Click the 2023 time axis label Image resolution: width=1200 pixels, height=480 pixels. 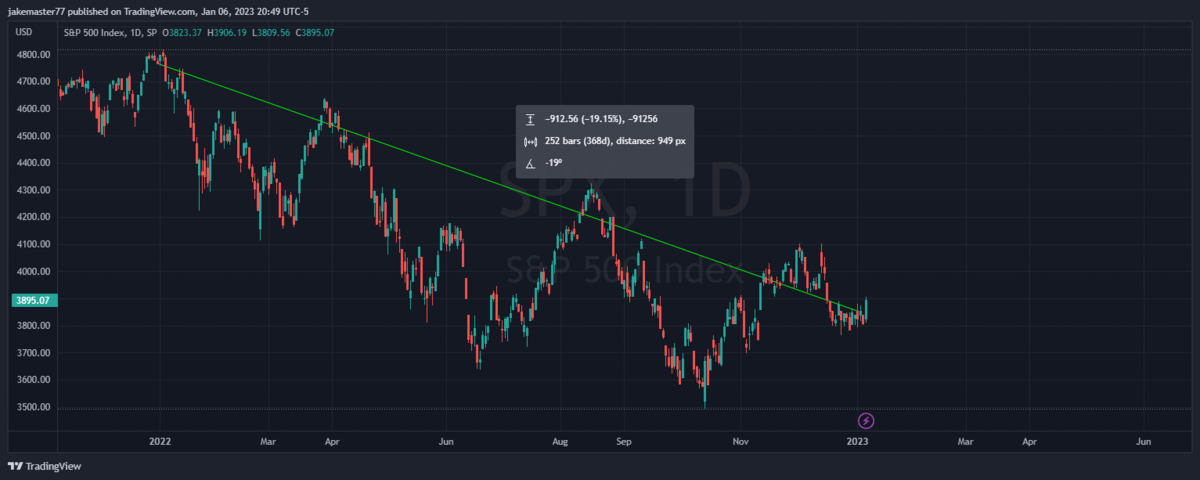point(859,440)
